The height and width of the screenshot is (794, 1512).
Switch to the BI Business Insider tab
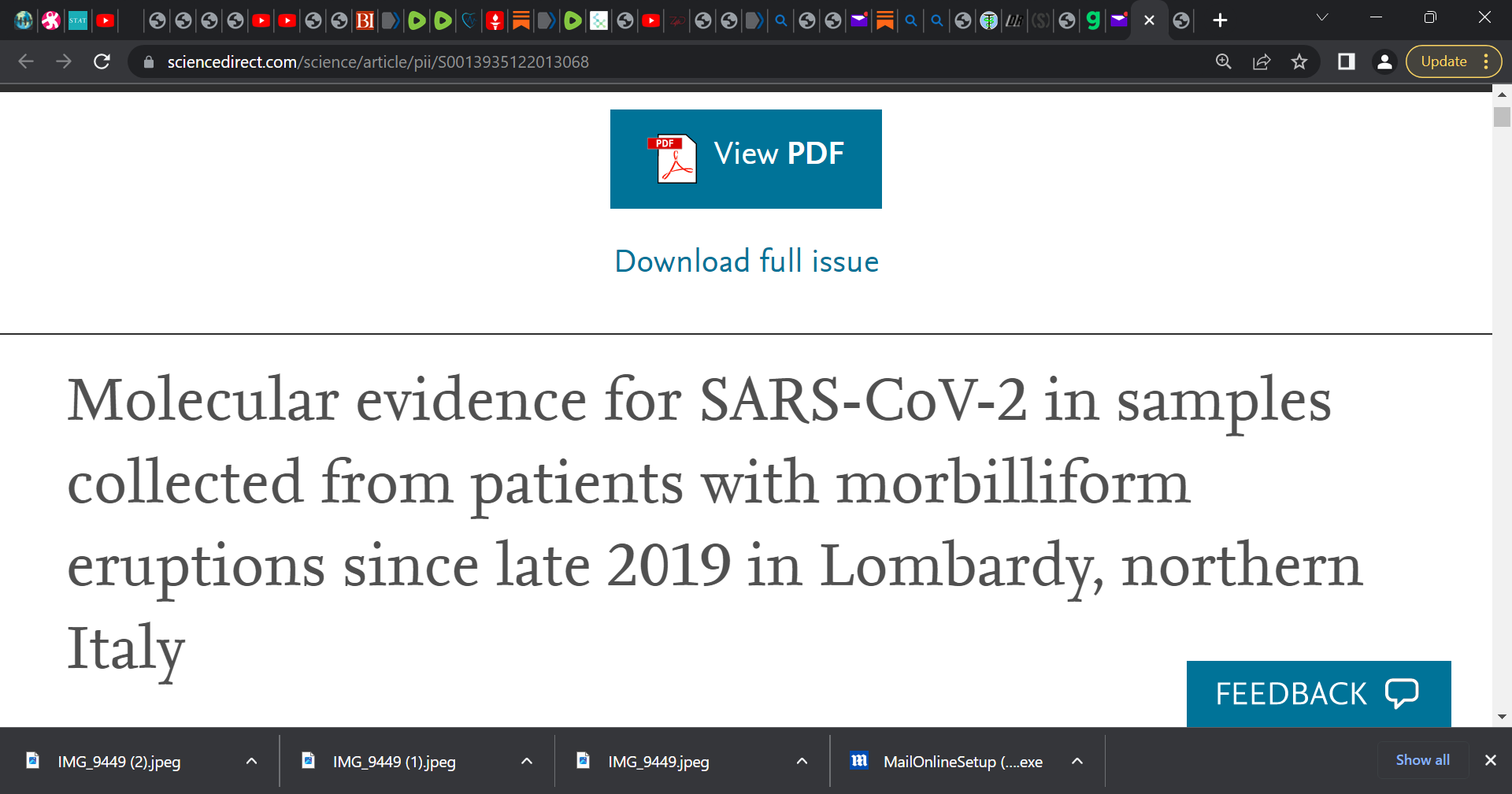click(x=365, y=20)
